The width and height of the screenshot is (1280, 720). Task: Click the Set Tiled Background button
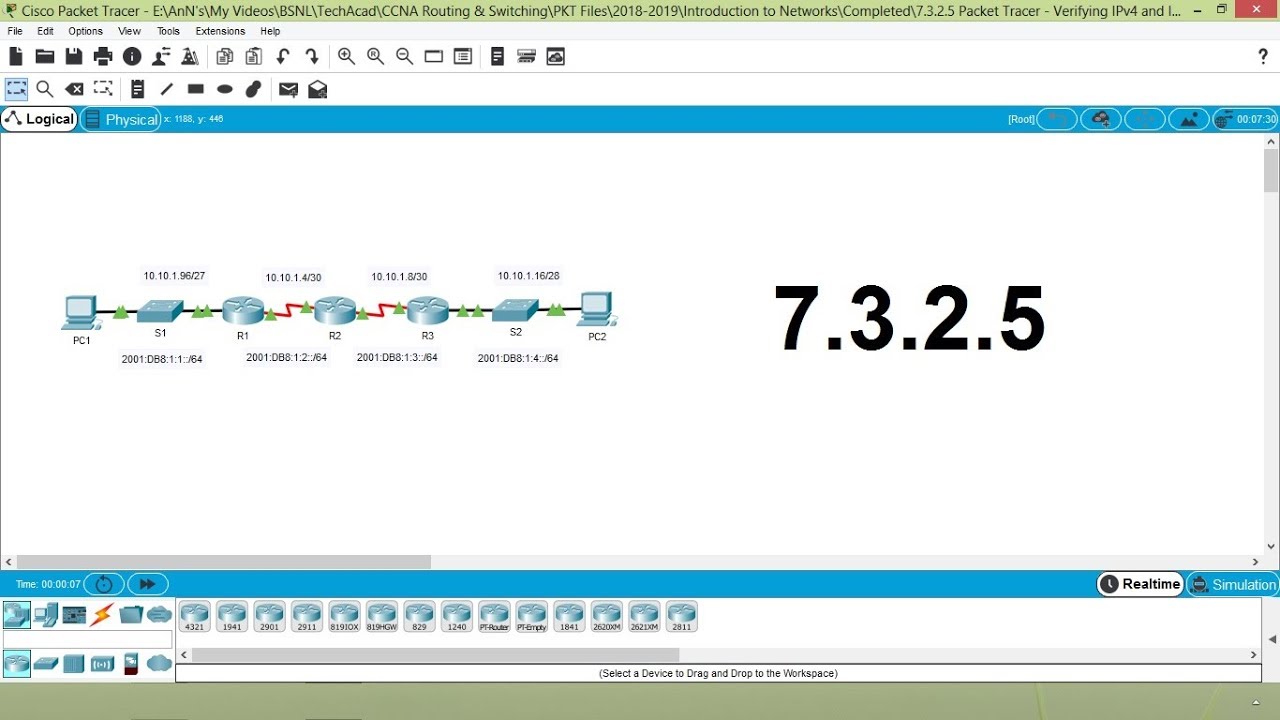[x=1189, y=119]
